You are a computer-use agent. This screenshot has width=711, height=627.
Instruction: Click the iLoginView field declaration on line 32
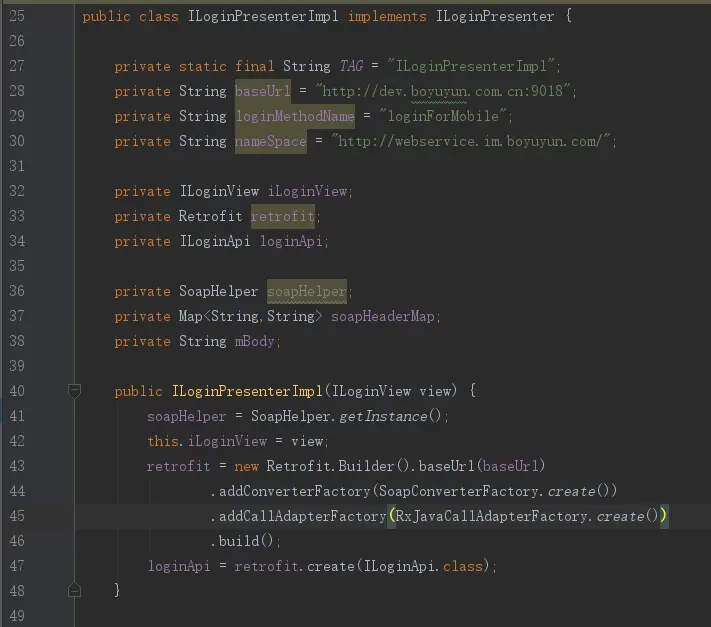click(x=307, y=191)
